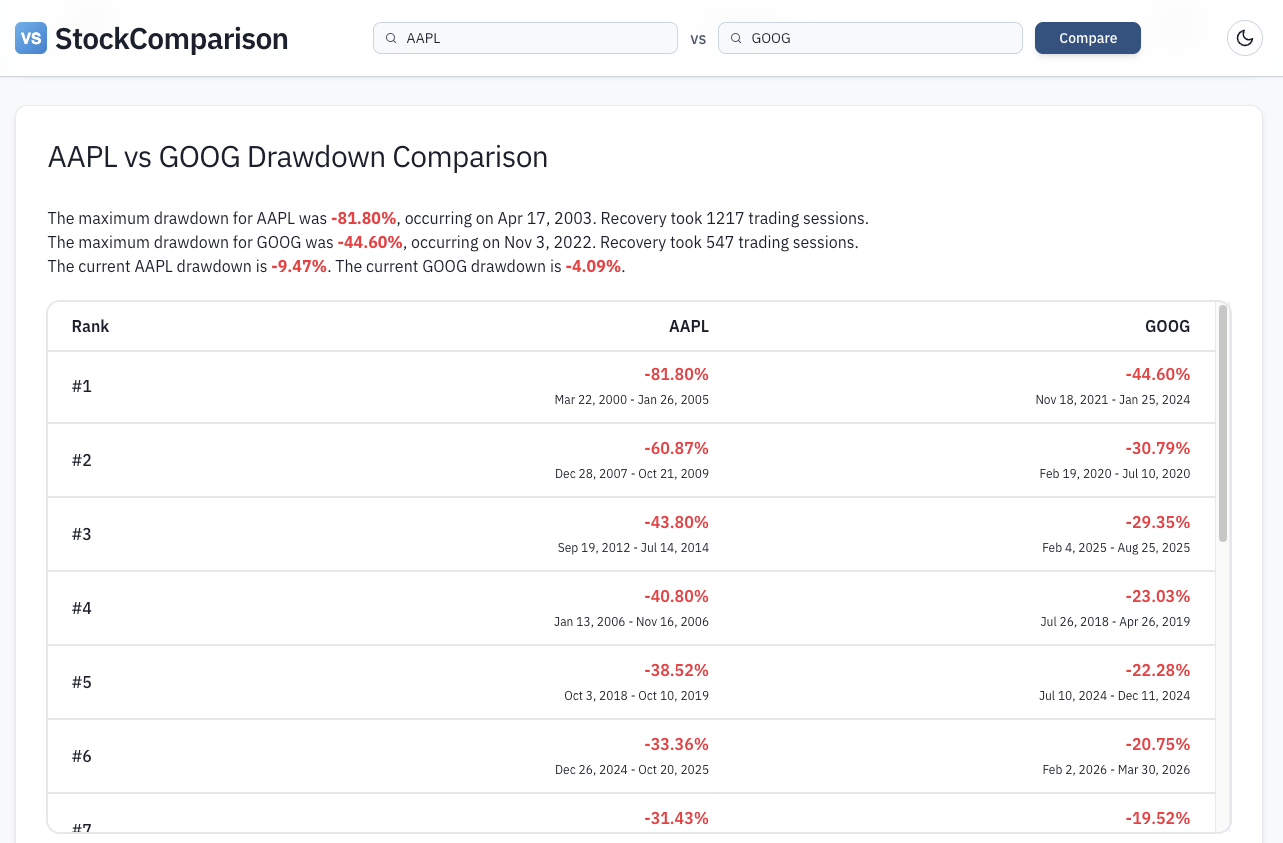This screenshot has width=1283, height=843.
Task: Select the rank #1 drawdown row
Action: pyautogui.click(x=631, y=386)
